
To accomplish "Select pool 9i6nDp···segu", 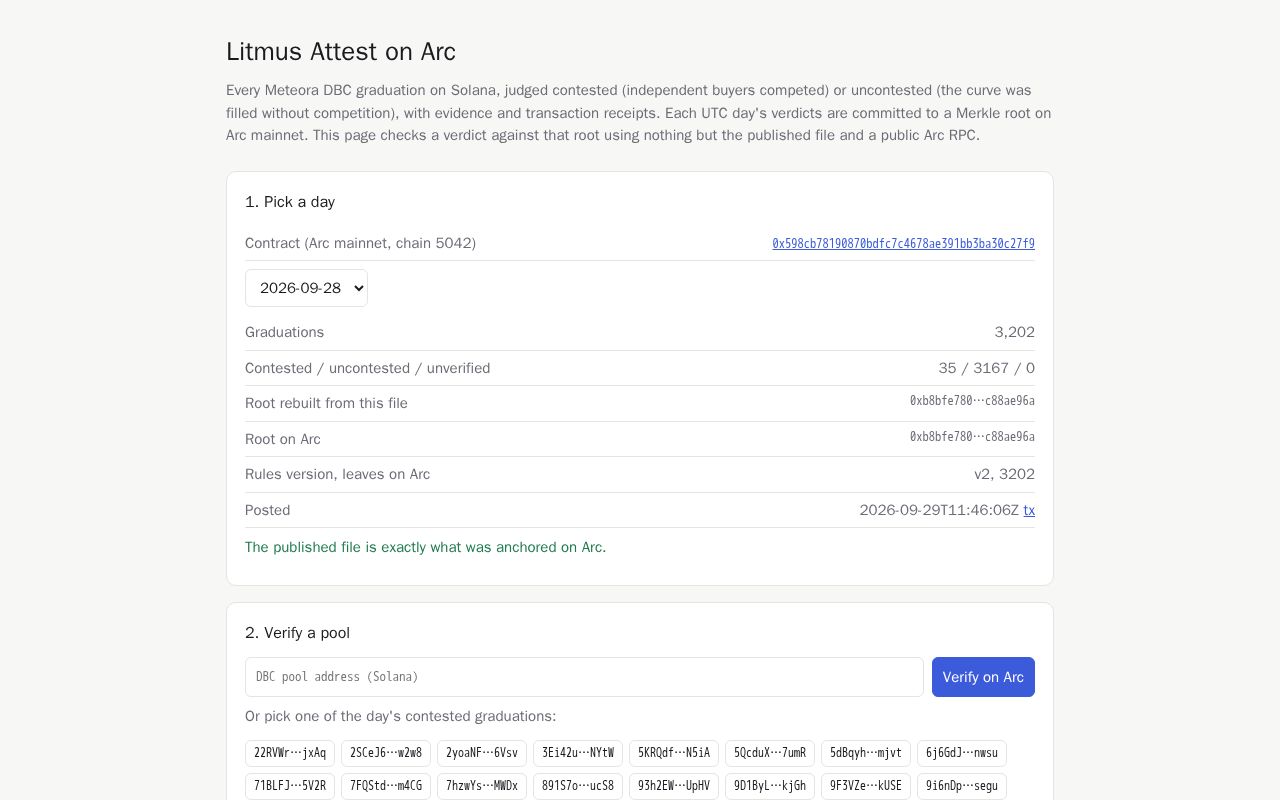I will coord(962,786).
